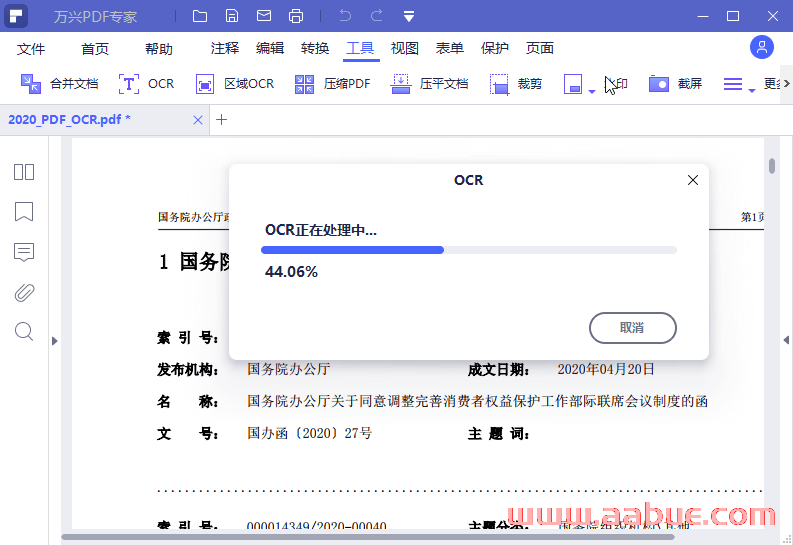Select the Area OCR (区域OCR) tool
The width and height of the screenshot is (793, 545).
click(235, 84)
